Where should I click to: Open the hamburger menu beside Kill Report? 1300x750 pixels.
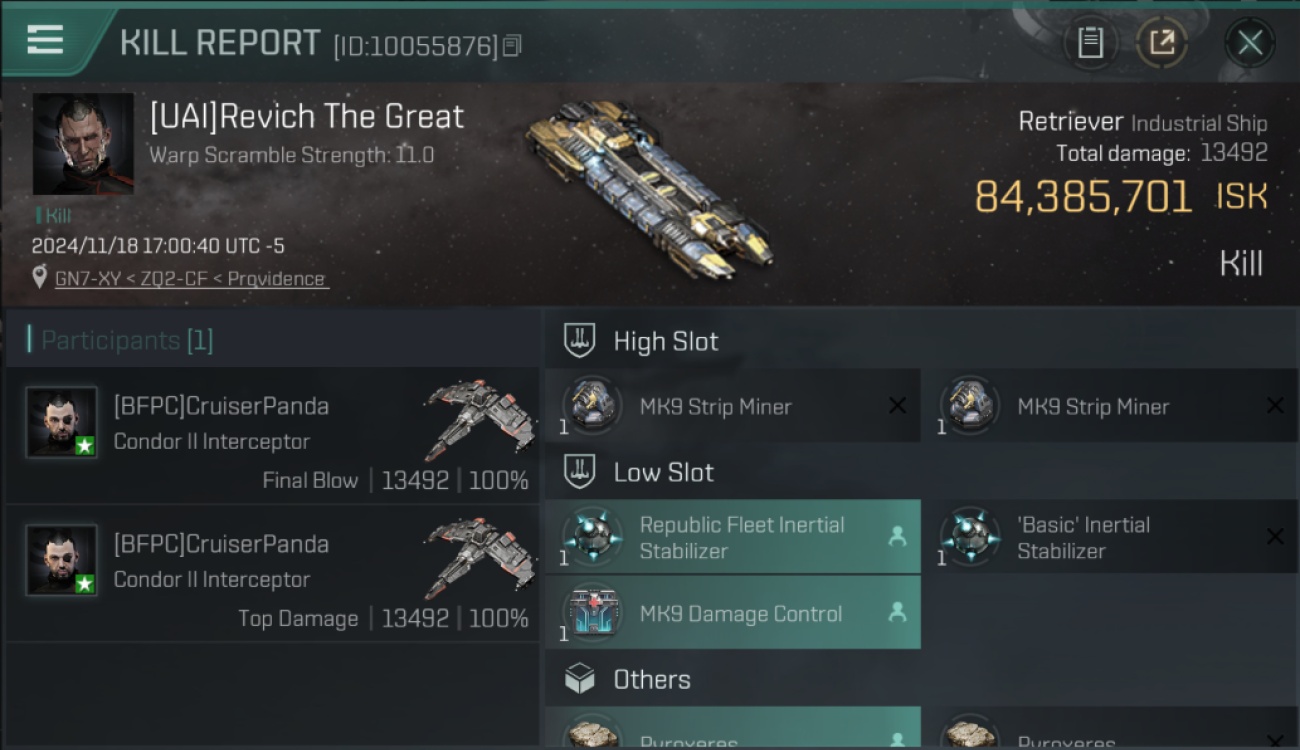[45, 40]
